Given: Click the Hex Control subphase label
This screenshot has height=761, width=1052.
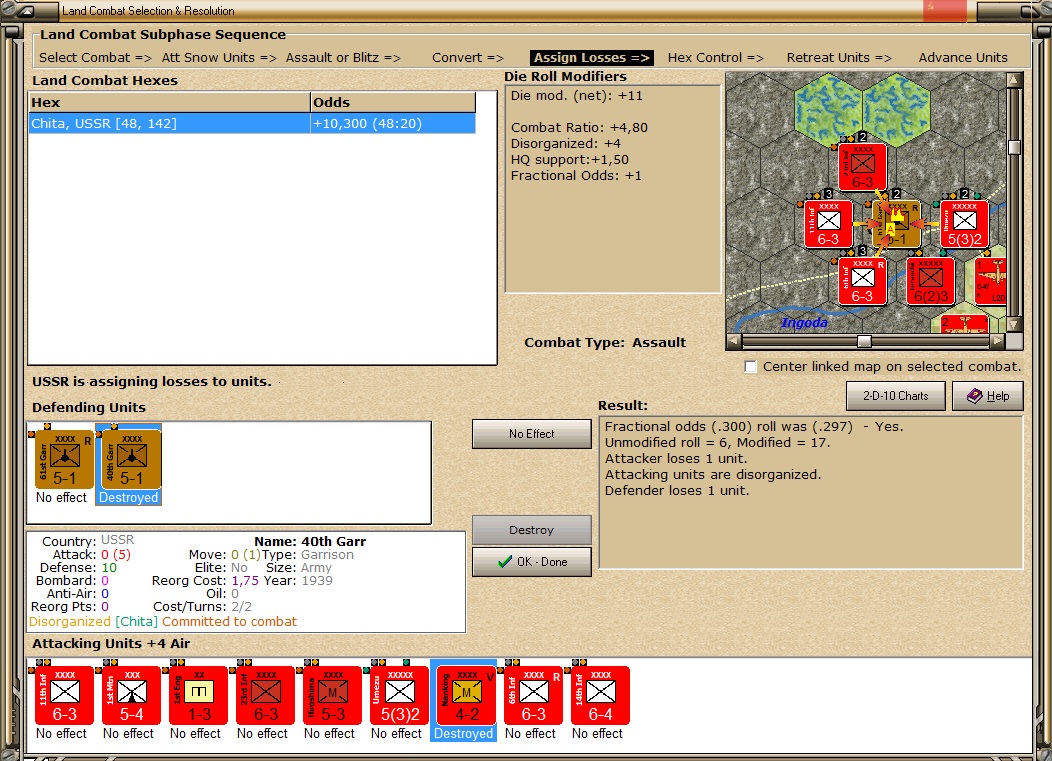Looking at the screenshot, I should 715,58.
